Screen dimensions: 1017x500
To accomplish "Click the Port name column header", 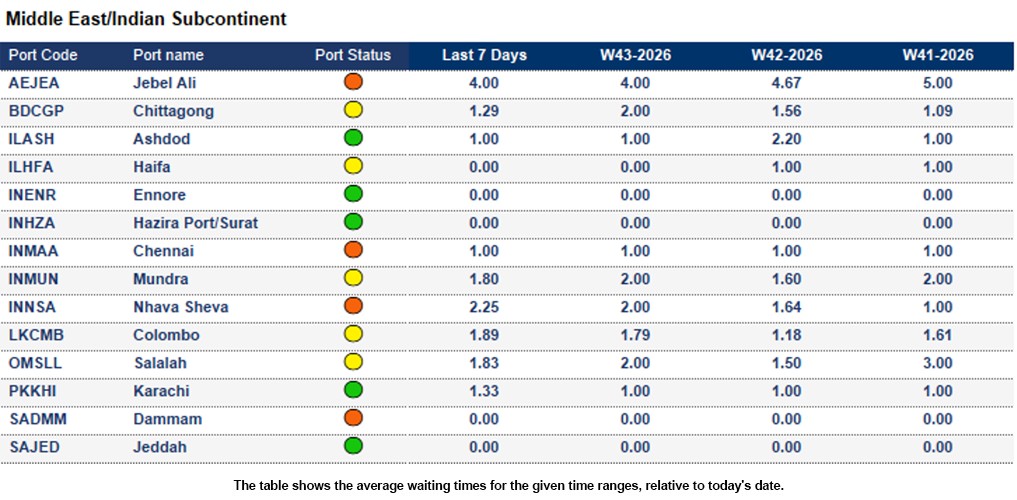I will tap(168, 56).
